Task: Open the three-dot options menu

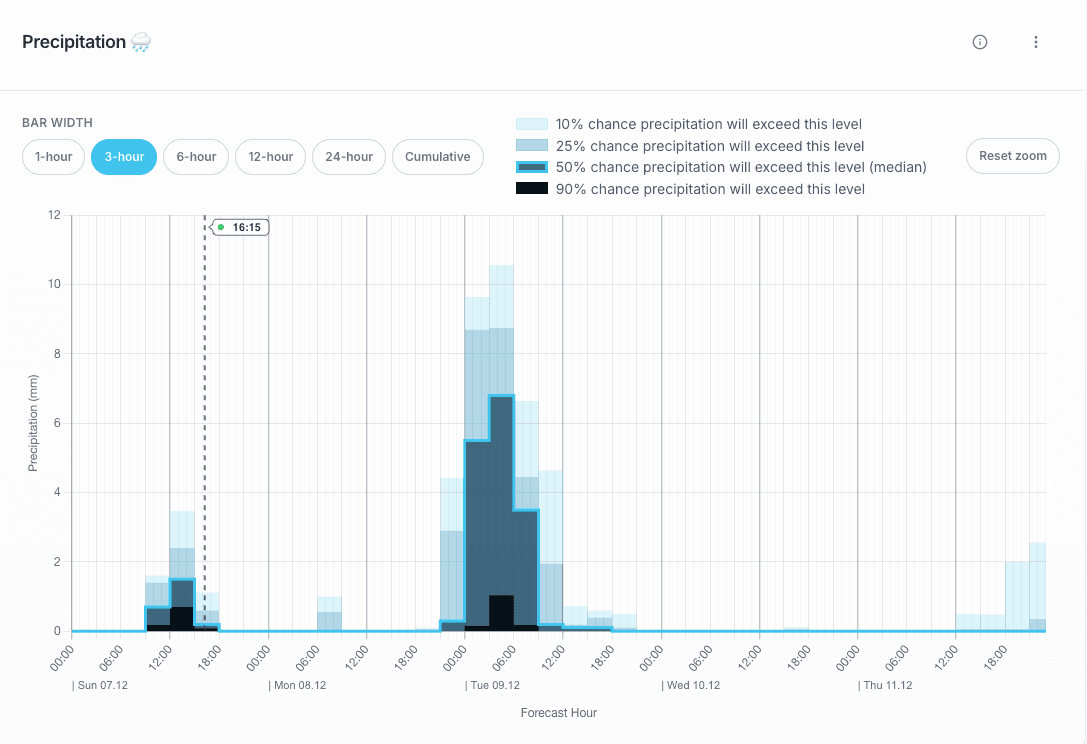Action: coord(1036,42)
